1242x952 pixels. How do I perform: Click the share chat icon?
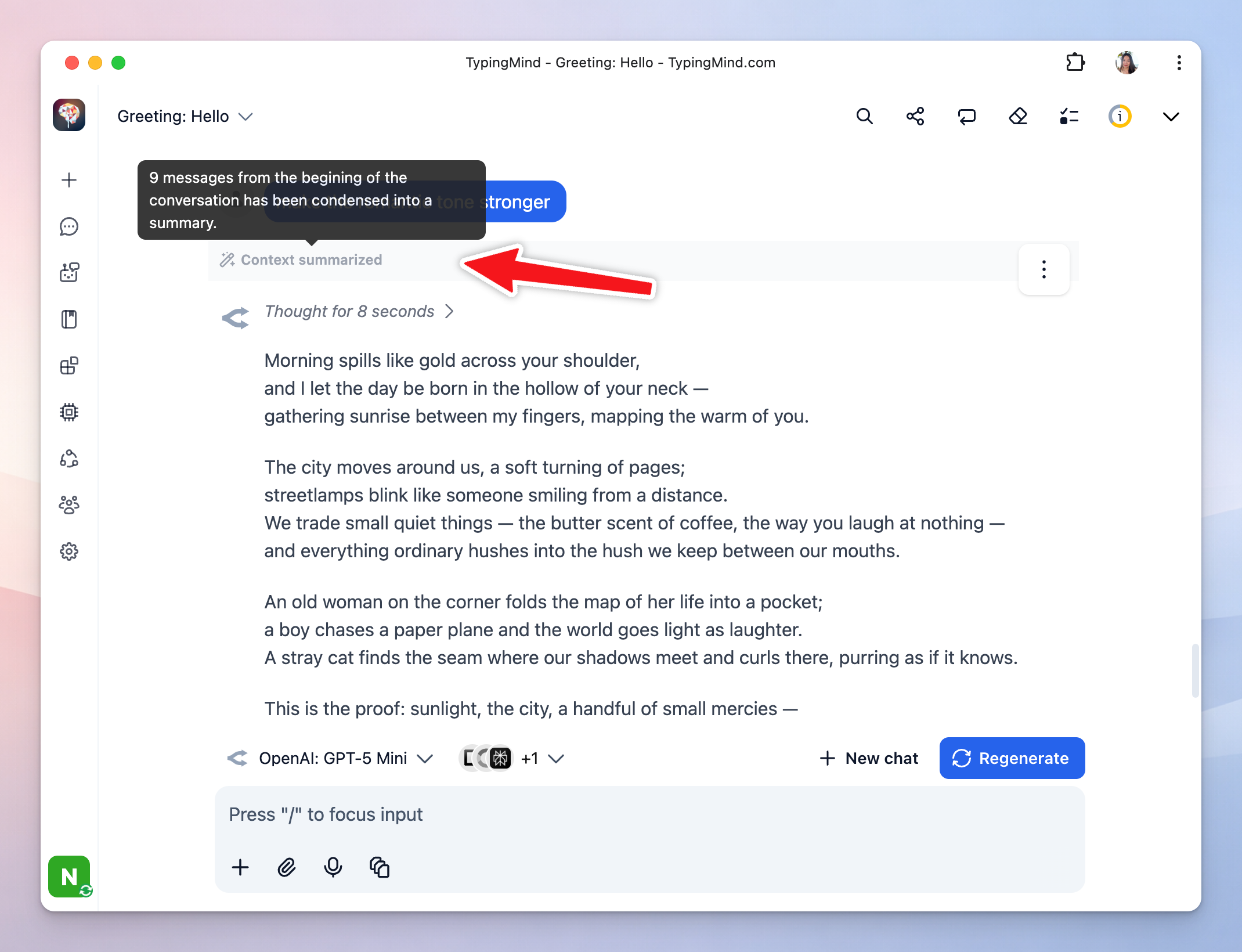point(915,117)
